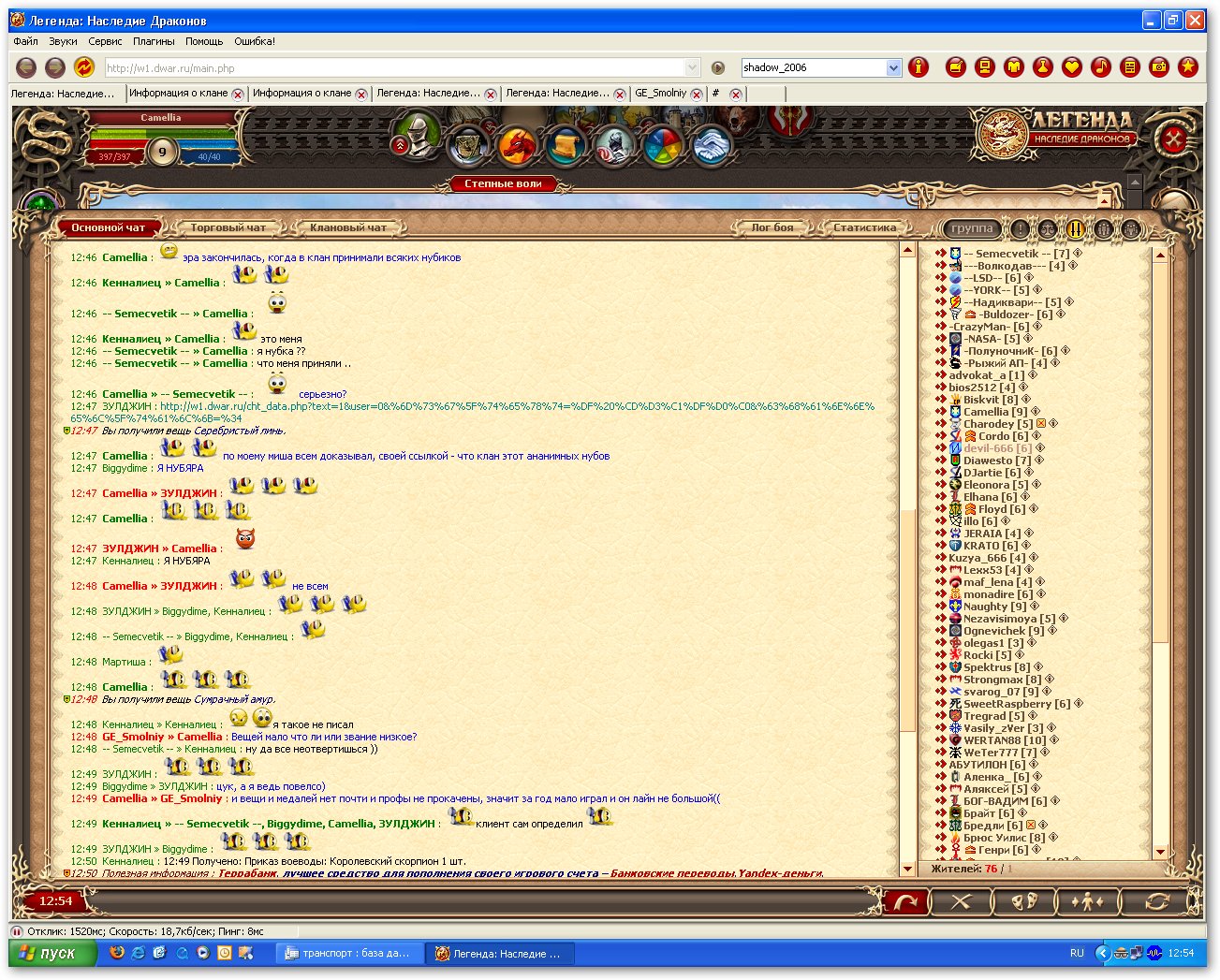Click the knight helmet character icon
Image resolution: width=1220 pixels, height=980 pixels.
417,136
